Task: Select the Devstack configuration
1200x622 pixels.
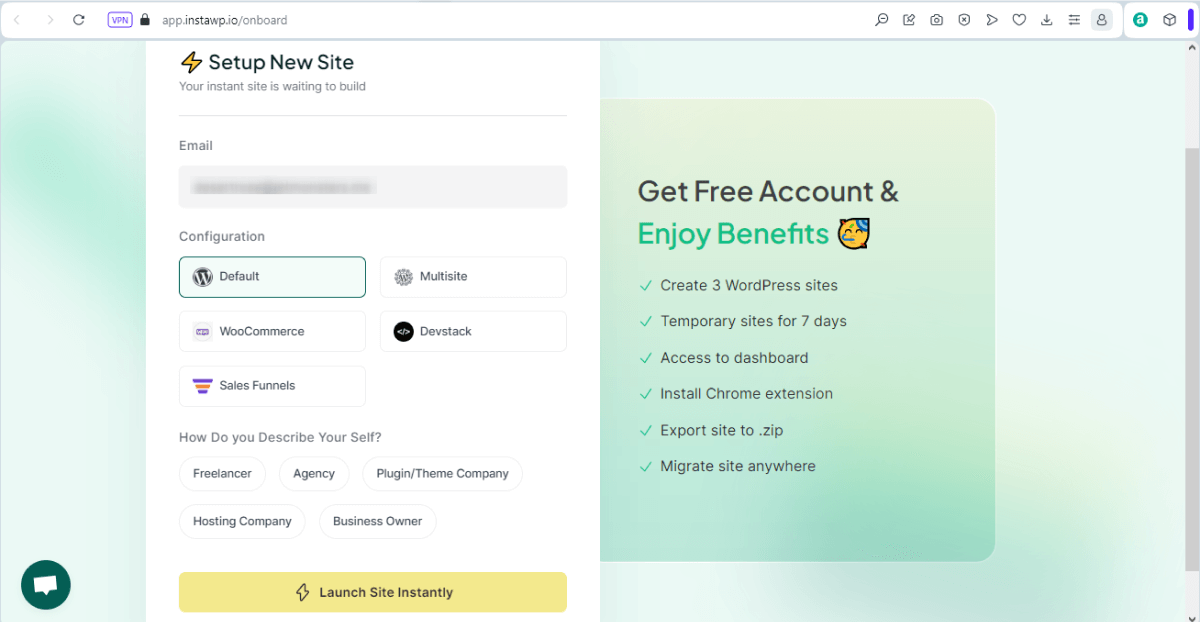Action: [473, 331]
